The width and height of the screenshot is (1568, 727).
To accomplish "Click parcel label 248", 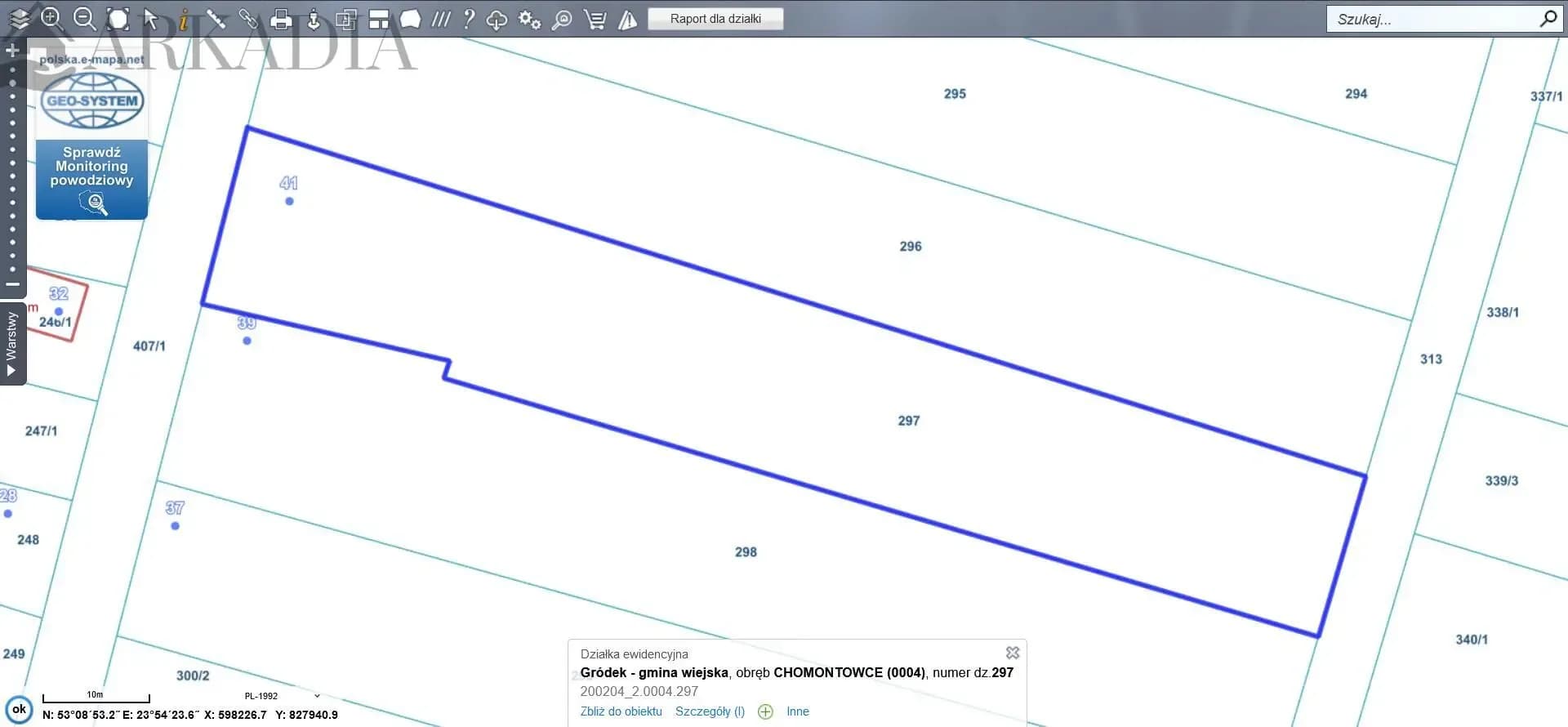I will point(28,539).
